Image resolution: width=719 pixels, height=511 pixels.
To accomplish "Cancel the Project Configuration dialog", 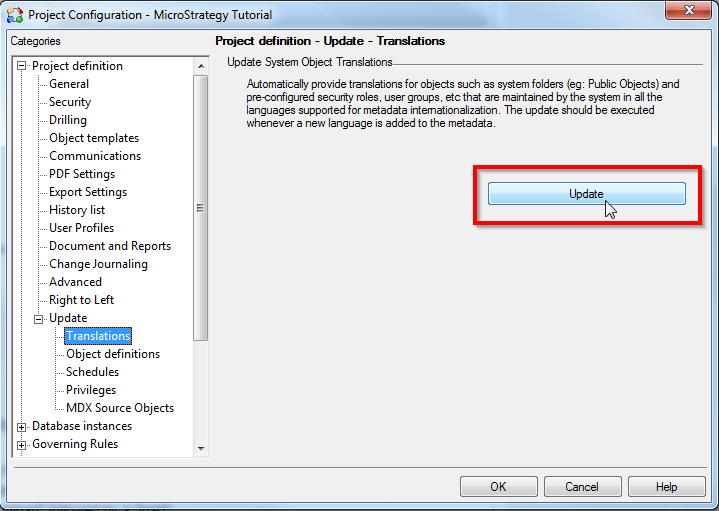I will point(582,486).
